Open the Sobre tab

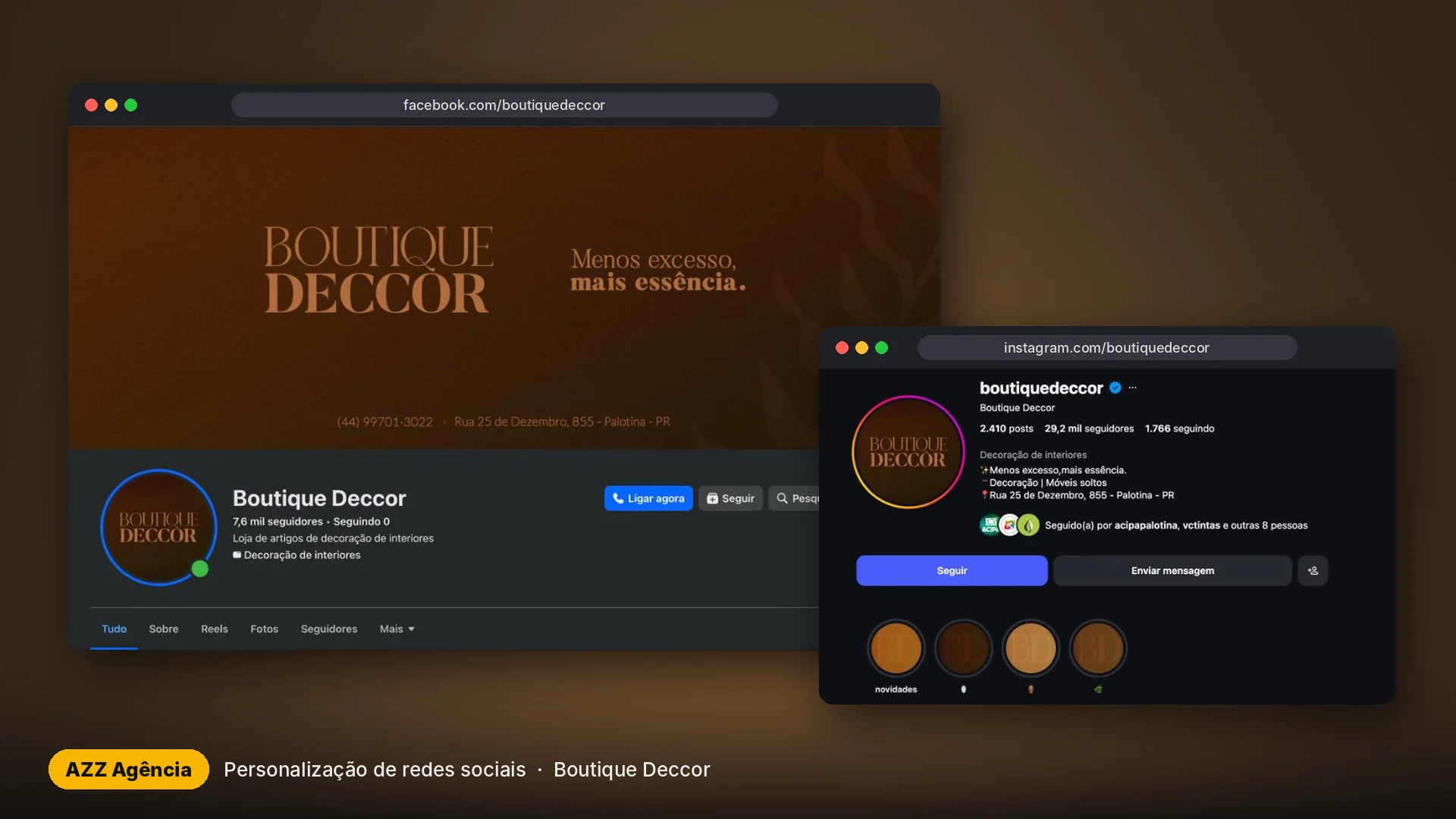click(164, 629)
